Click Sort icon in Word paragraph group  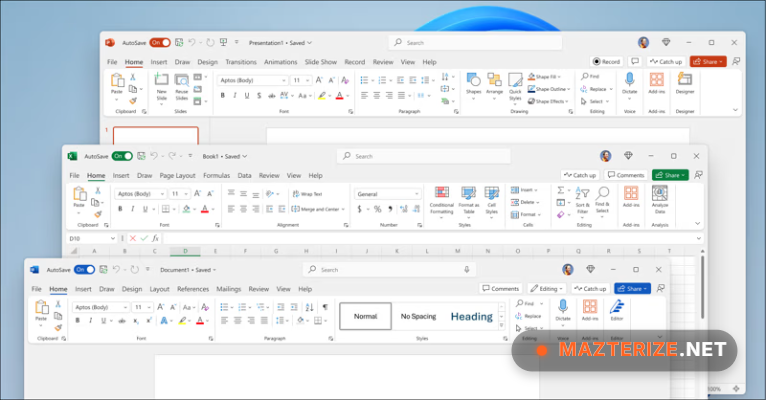tap(310, 307)
